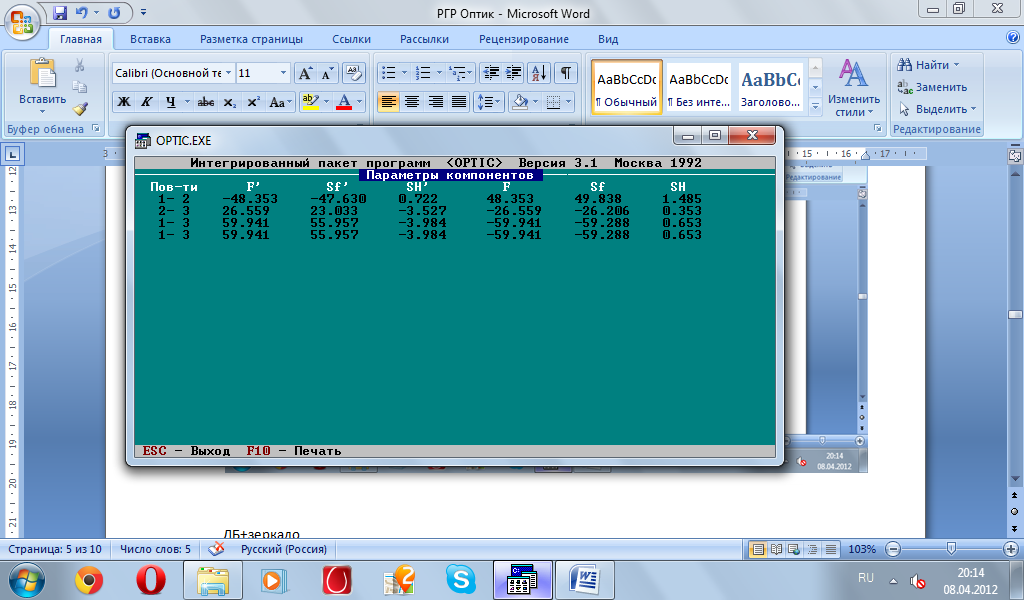Switch to Print Layout view in status bar
Viewport: 1024px width, 600px height.
(x=758, y=549)
